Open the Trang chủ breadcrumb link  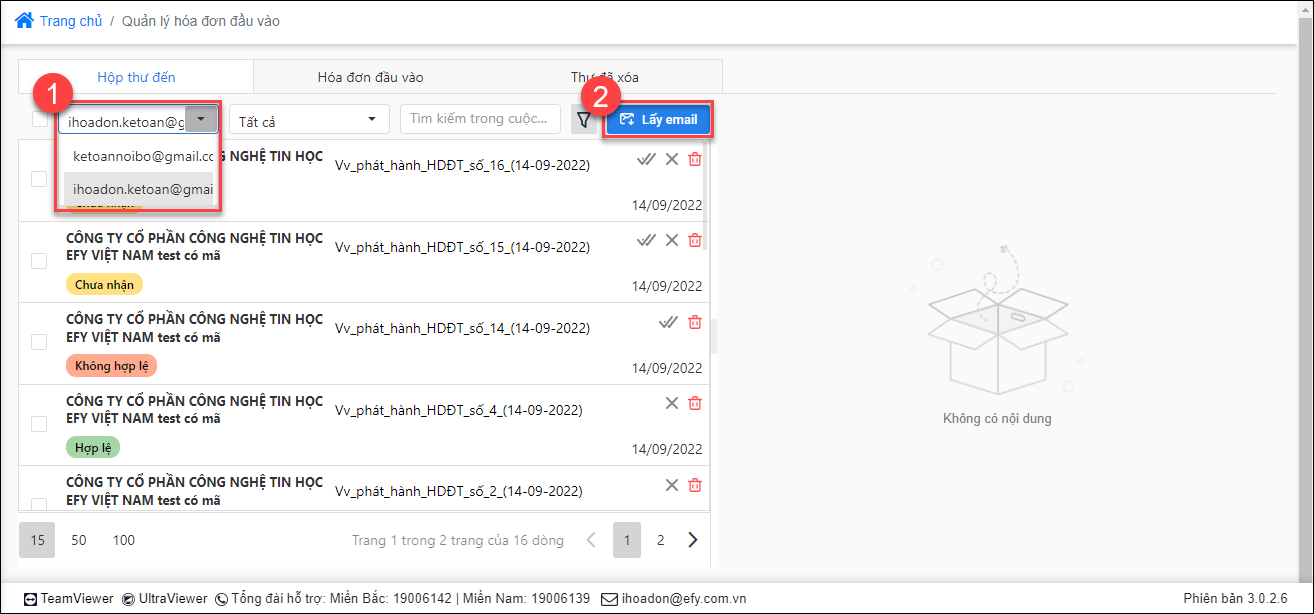tap(71, 21)
